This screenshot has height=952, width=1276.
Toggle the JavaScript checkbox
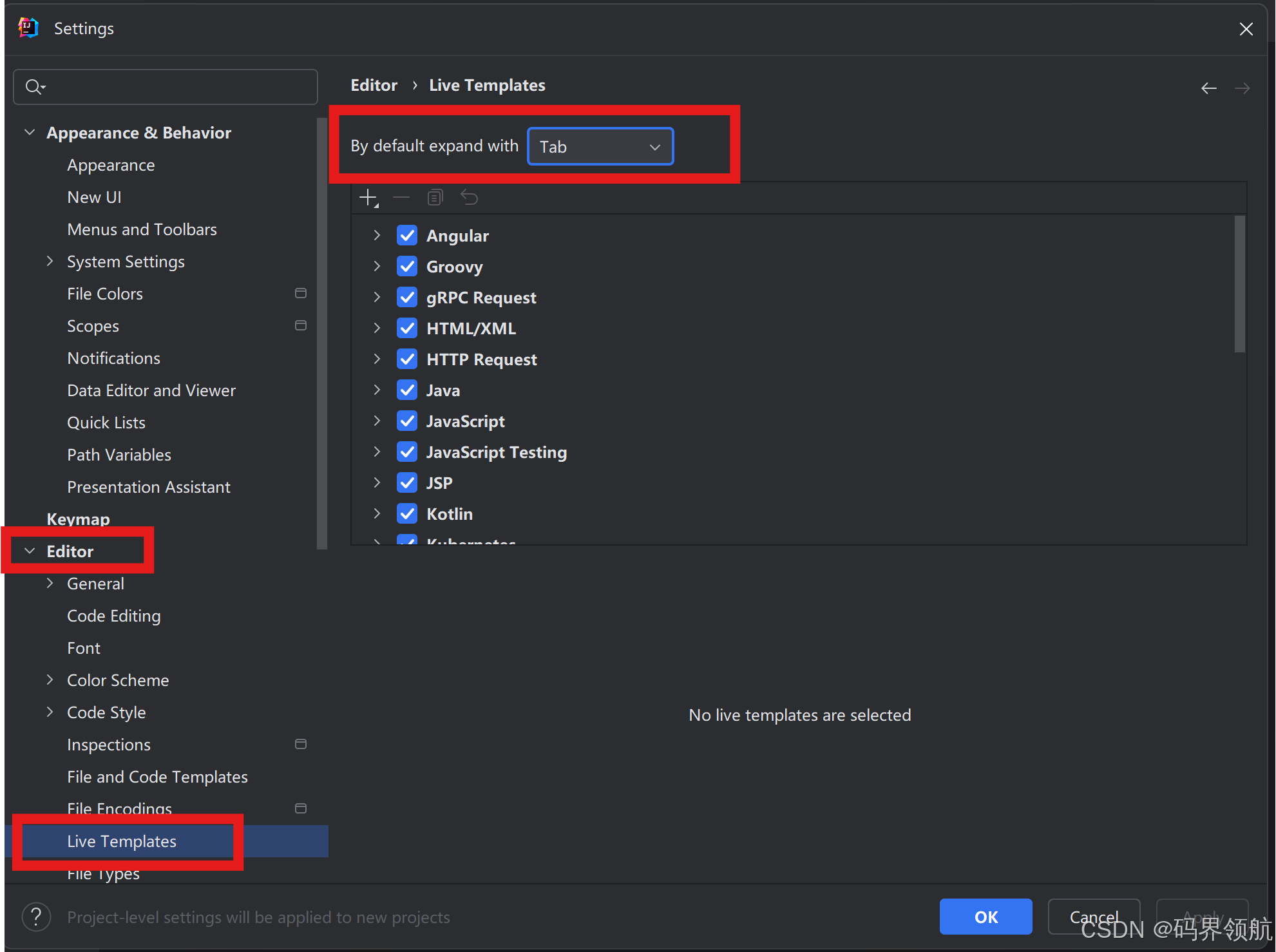tap(407, 421)
